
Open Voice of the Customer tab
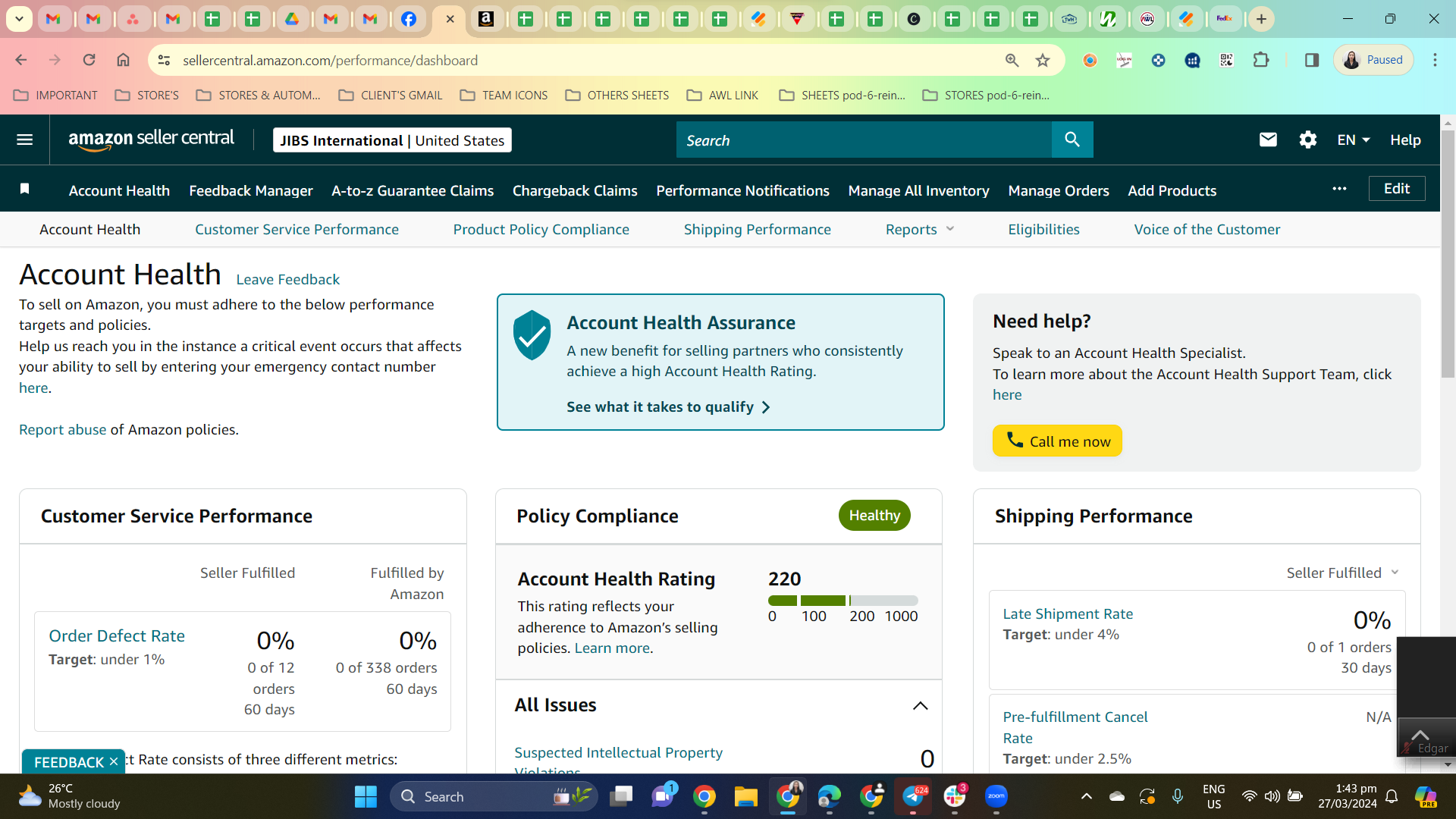pyautogui.click(x=1207, y=229)
